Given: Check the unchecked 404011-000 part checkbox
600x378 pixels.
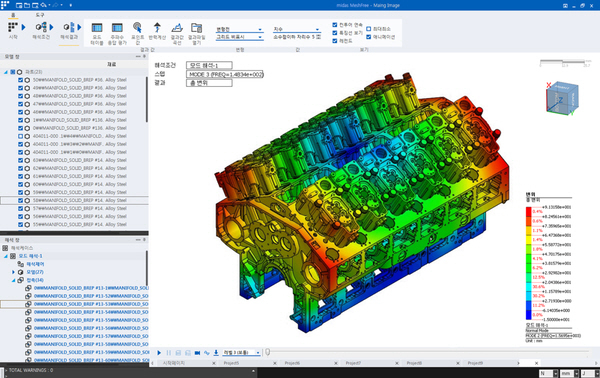Looking at the screenshot, I should (21, 136).
